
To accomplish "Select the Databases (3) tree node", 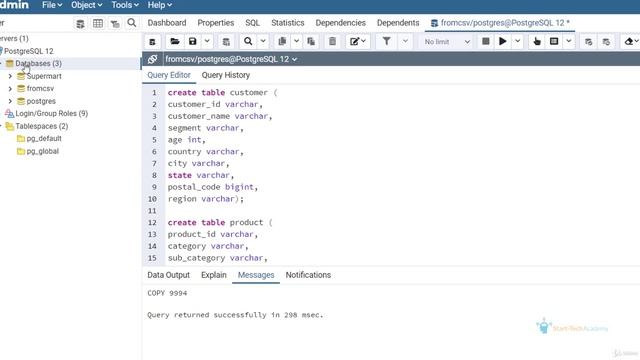I will click(38, 64).
